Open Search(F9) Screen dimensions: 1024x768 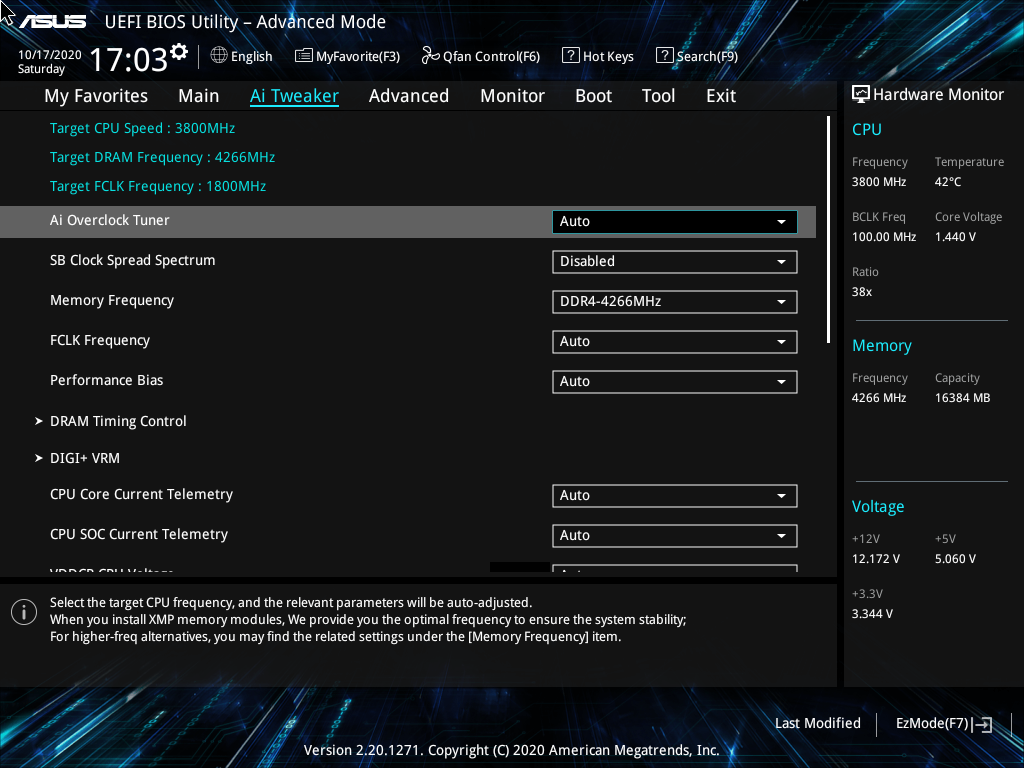697,56
